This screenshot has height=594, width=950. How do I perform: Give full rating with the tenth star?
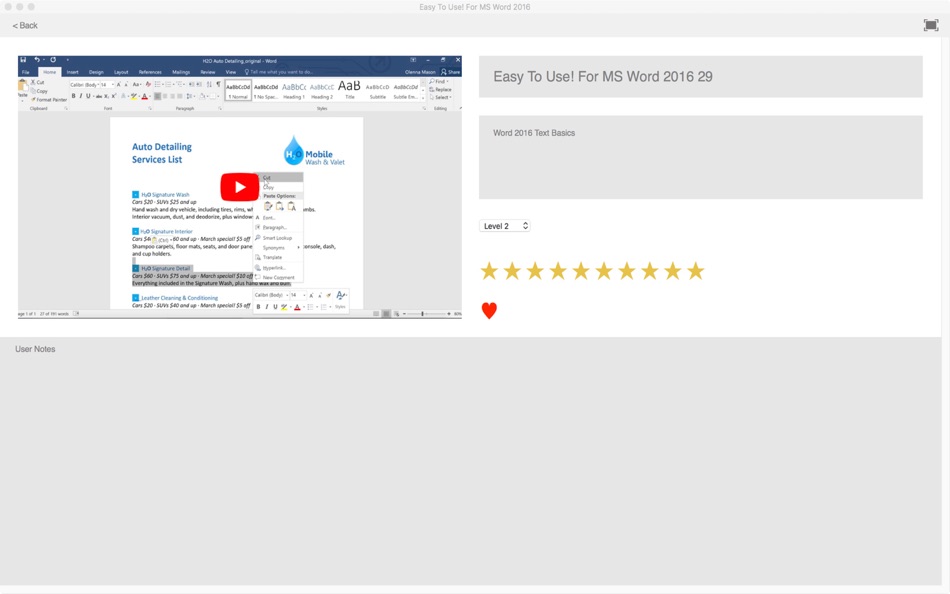pos(696,271)
